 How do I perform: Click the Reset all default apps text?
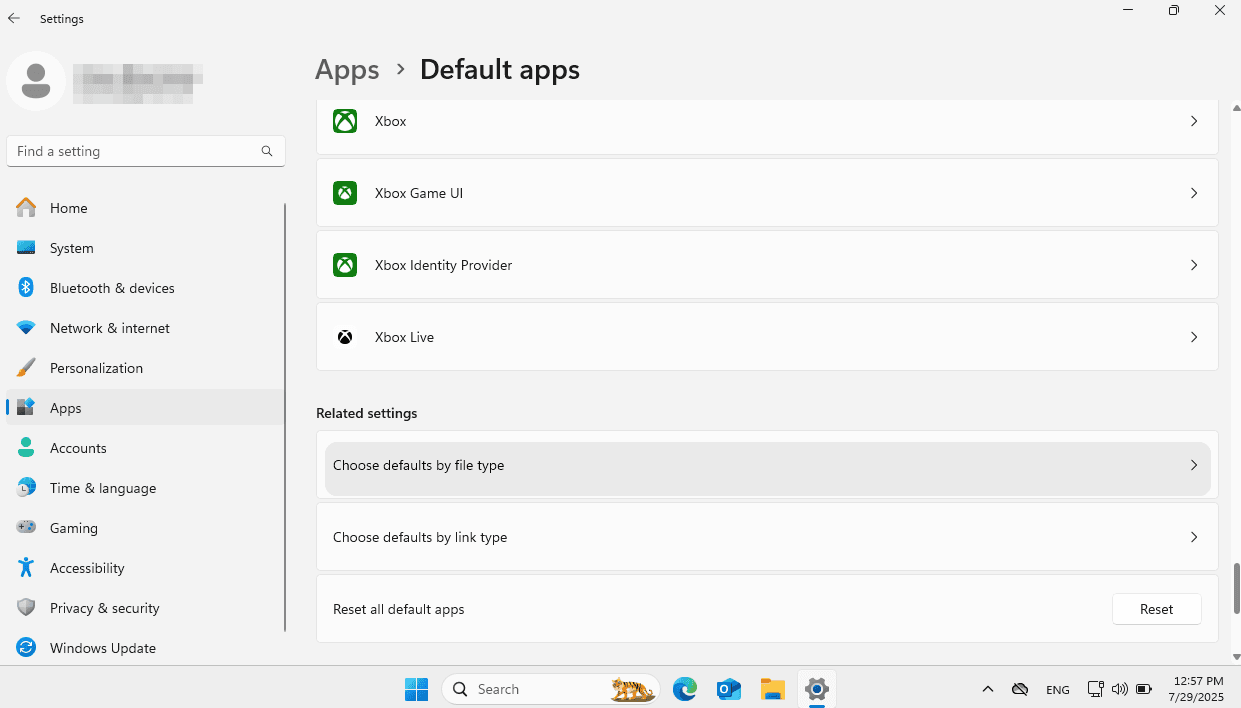coord(398,609)
